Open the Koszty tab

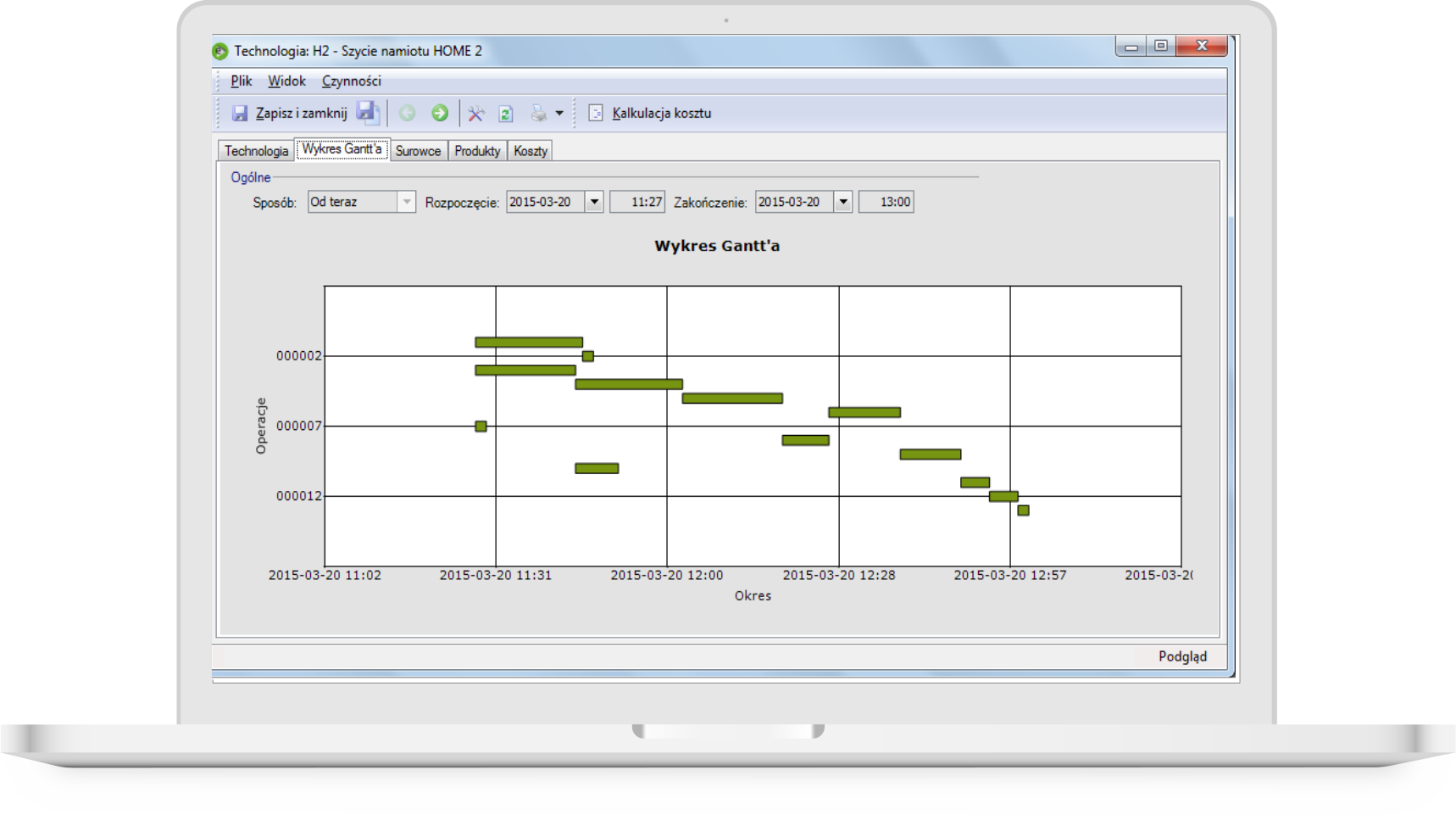click(531, 151)
